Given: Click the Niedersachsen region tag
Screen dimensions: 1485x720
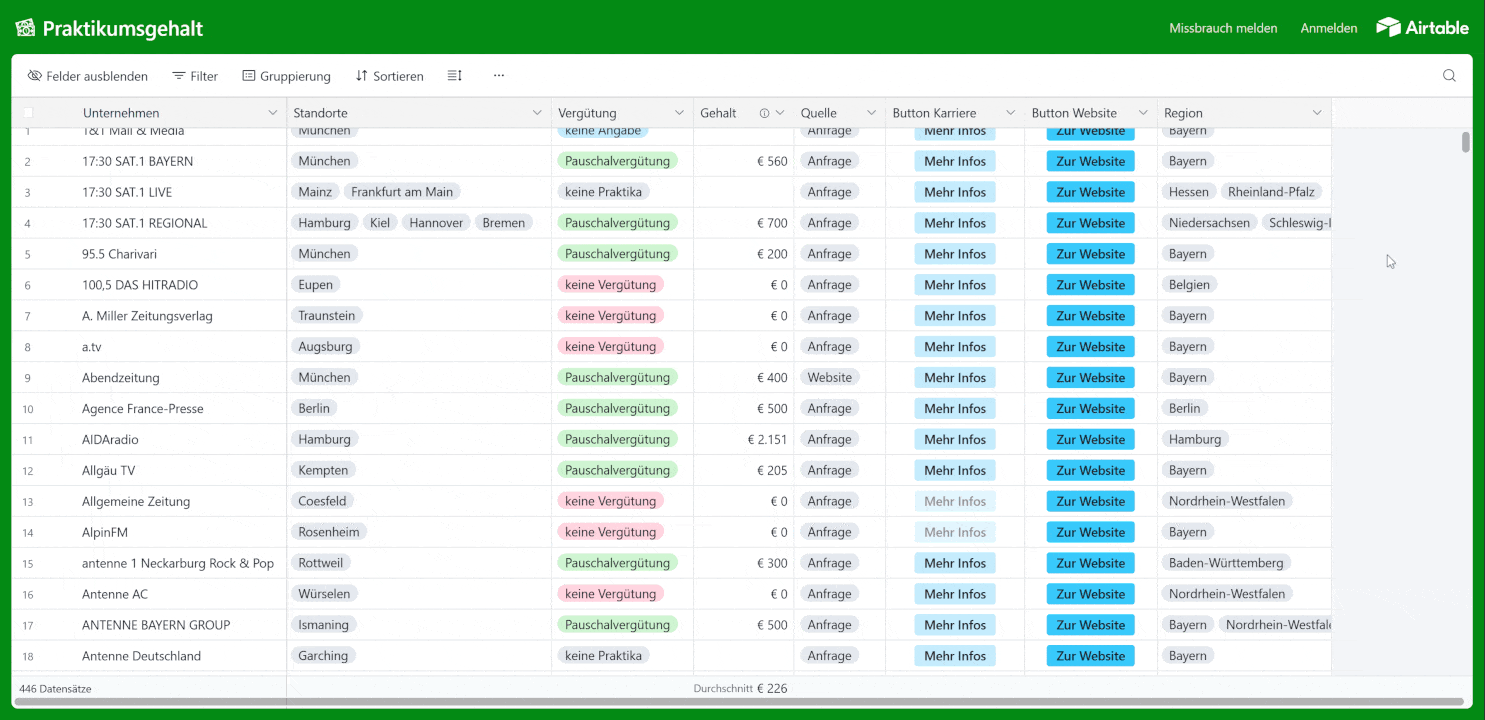Looking at the screenshot, I should pos(1209,223).
